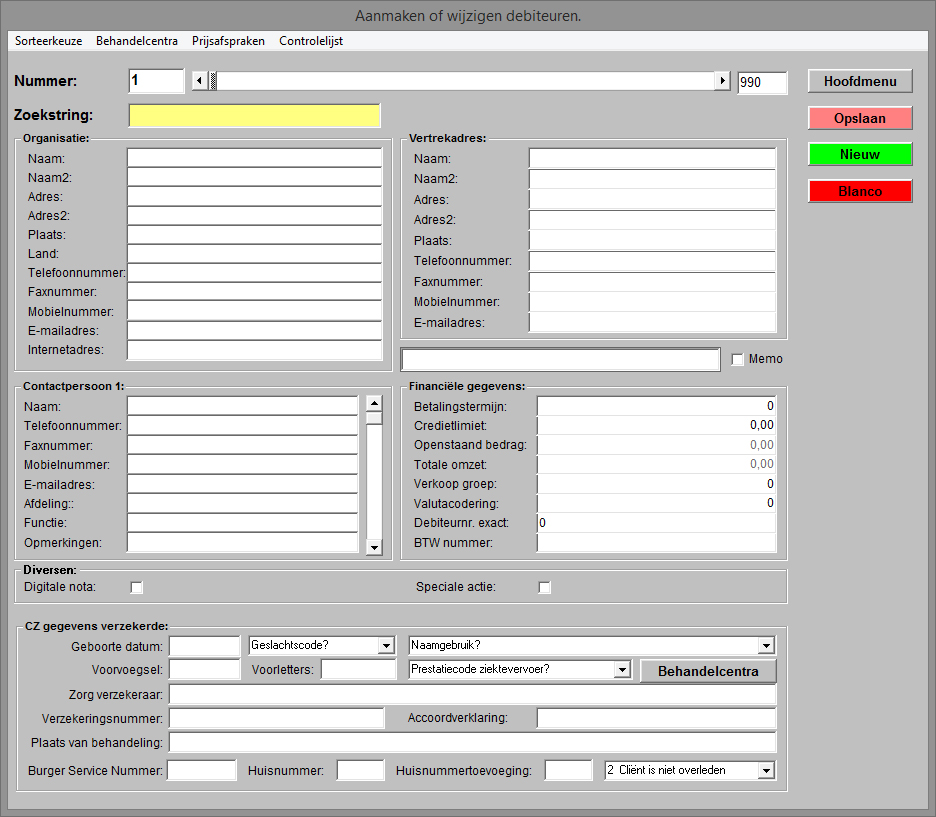Click the memo text field beside Memo checkbox

click(x=561, y=359)
